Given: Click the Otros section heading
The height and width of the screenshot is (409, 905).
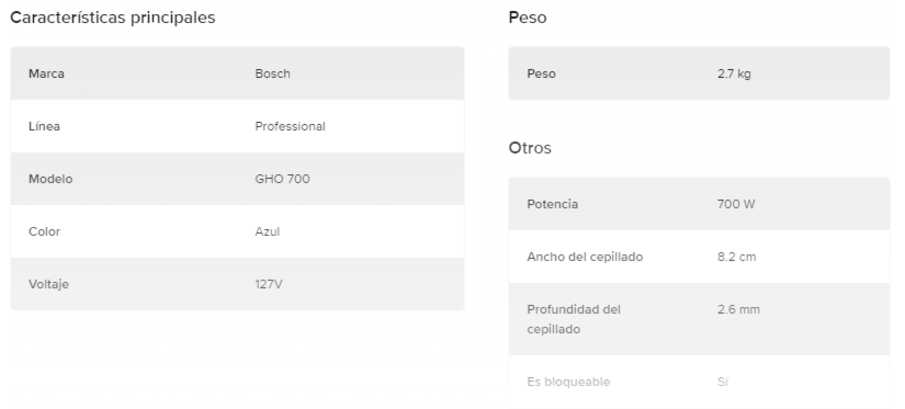Looking at the screenshot, I should [530, 148].
